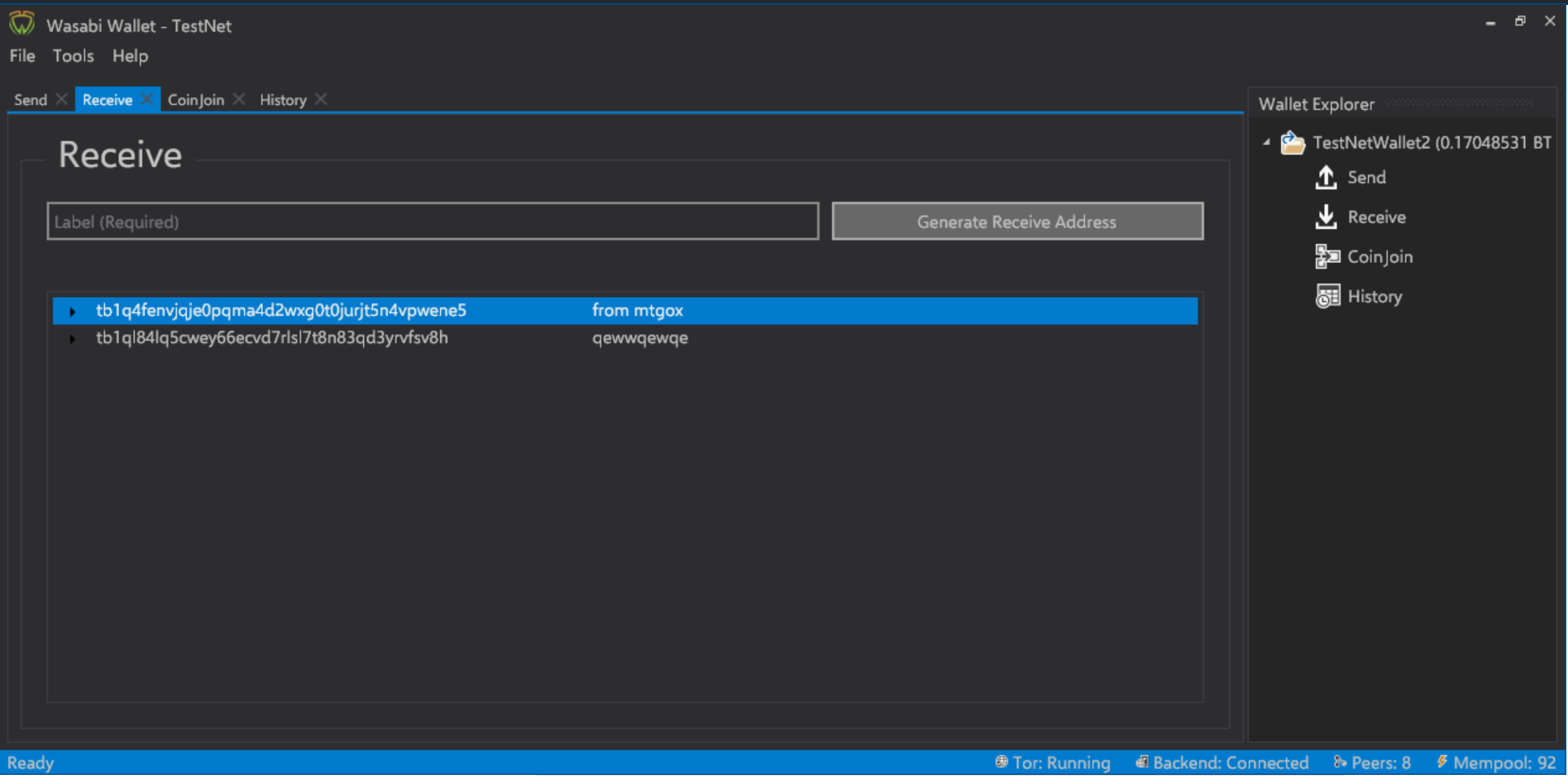Viewport: 1568px width, 779px height.
Task: Close the Send tab
Action: click(x=61, y=99)
